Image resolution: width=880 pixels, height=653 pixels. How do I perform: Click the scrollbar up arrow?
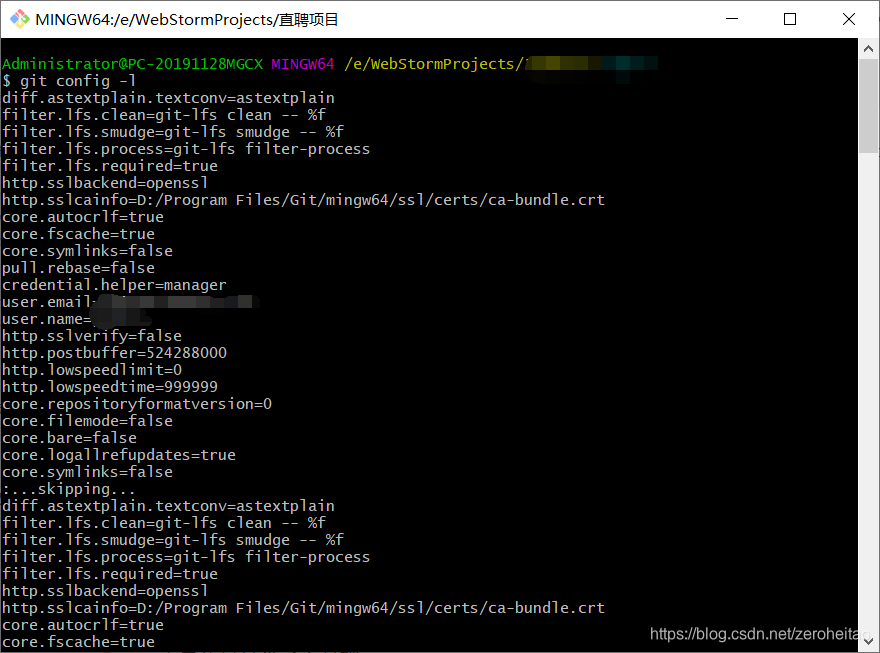pos(868,49)
